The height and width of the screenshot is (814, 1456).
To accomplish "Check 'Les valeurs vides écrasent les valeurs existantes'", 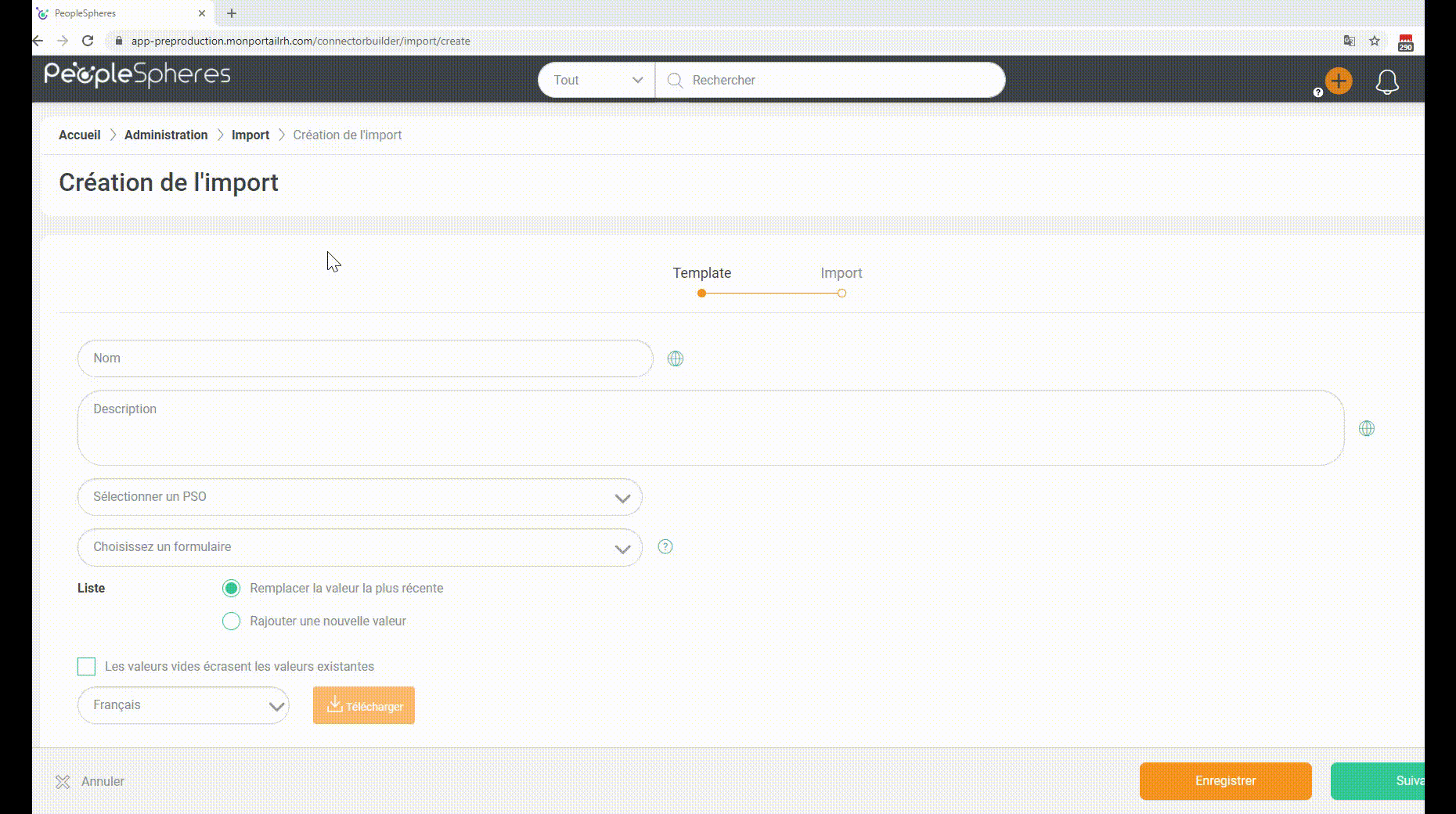I will tap(86, 666).
